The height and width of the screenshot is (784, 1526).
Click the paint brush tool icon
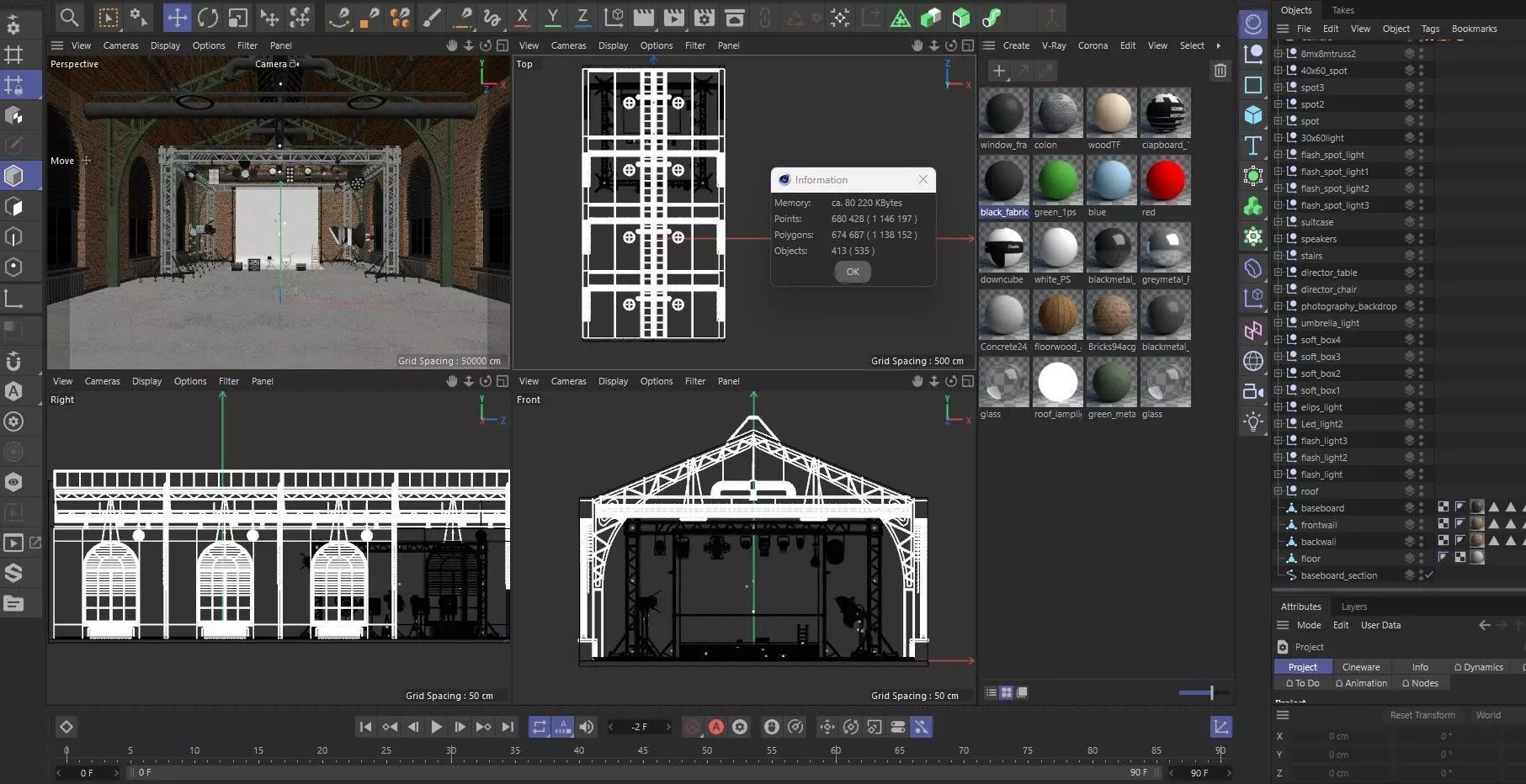pos(431,18)
